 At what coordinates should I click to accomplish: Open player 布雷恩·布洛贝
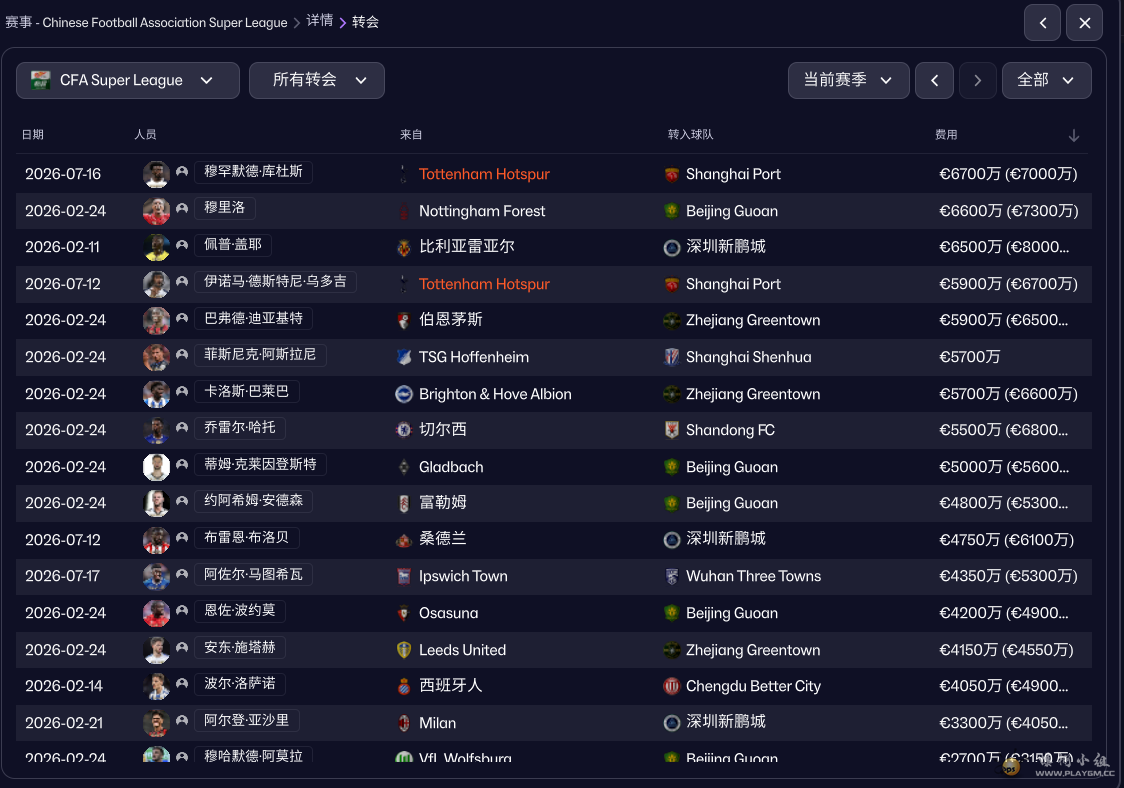coord(247,538)
